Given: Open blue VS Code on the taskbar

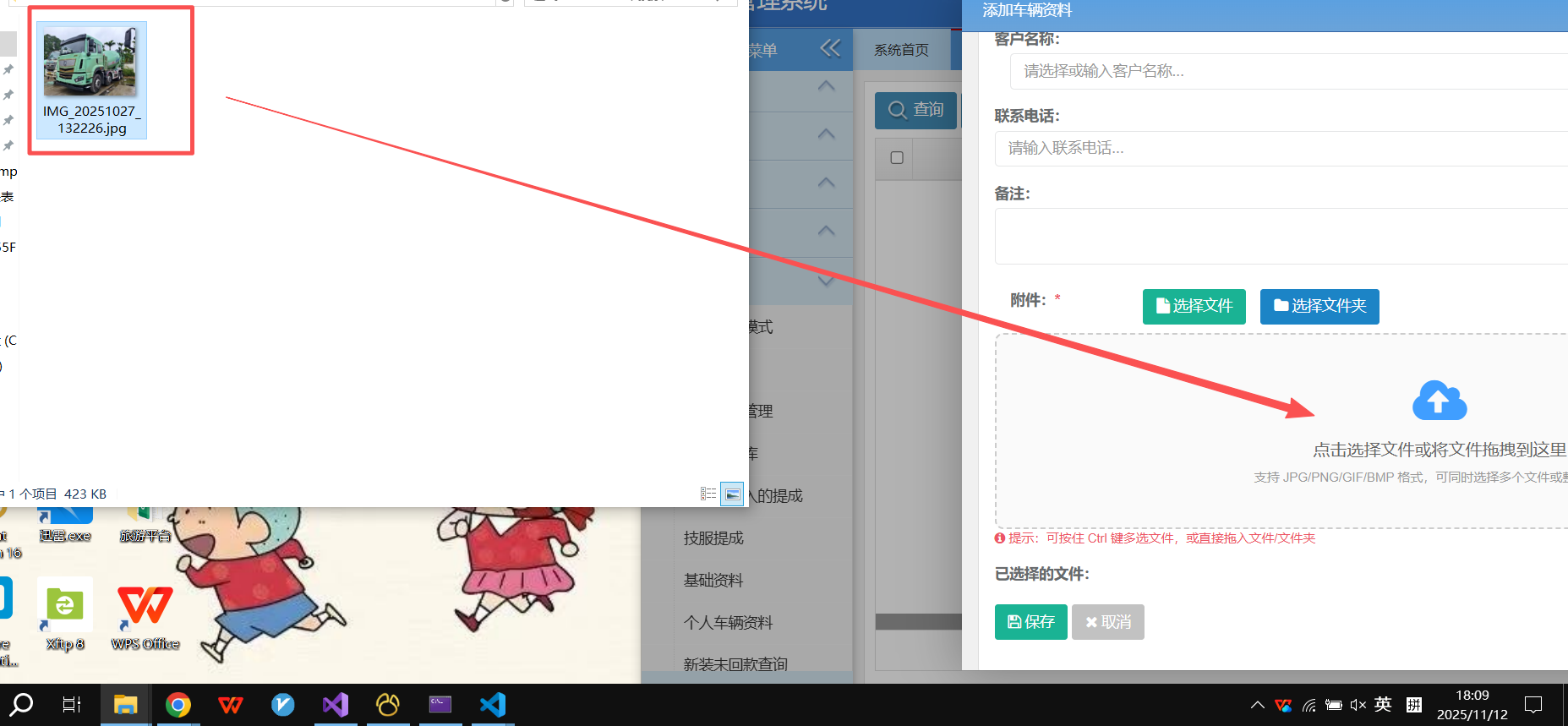Looking at the screenshot, I should (493, 704).
